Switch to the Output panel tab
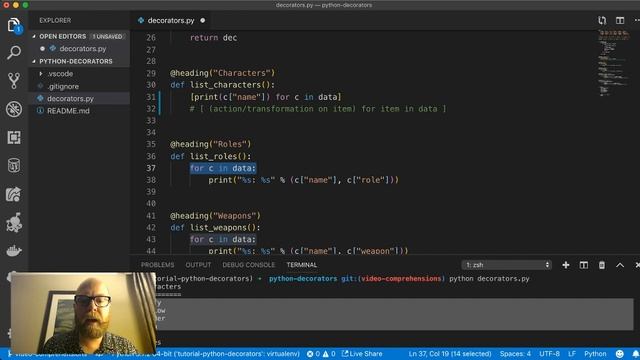 point(198,265)
